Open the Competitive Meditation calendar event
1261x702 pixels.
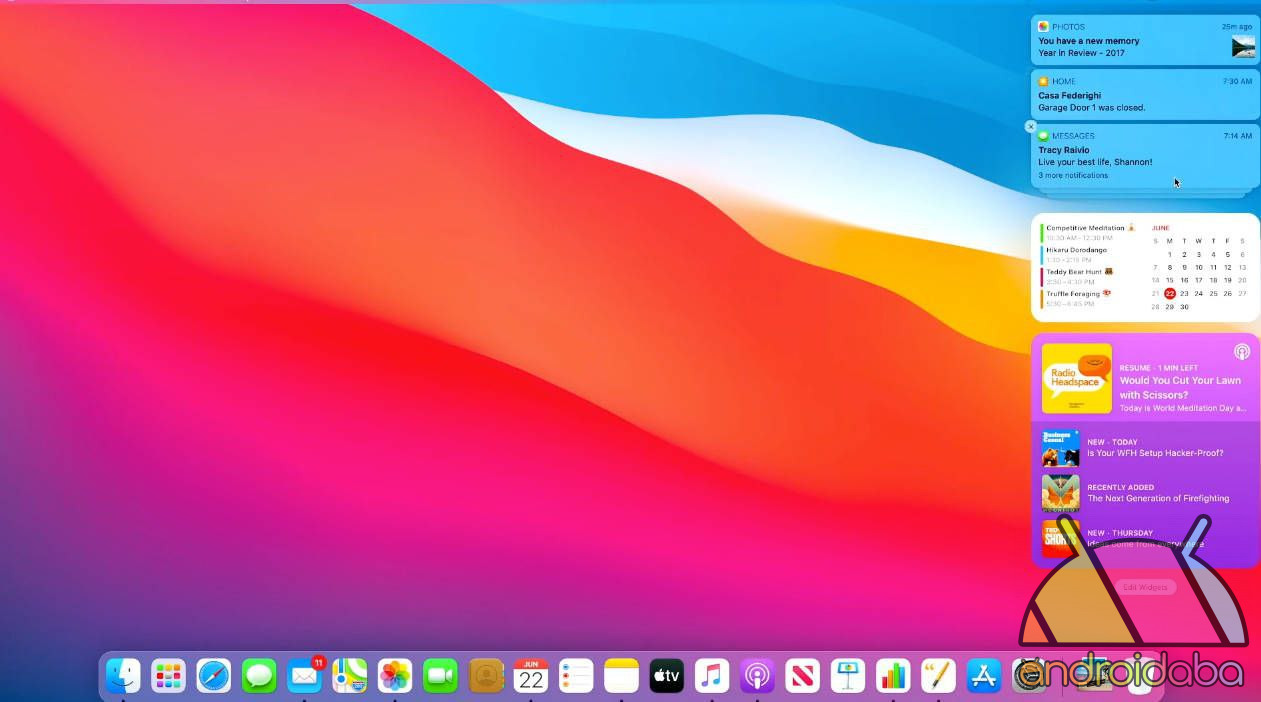[x=1088, y=232]
